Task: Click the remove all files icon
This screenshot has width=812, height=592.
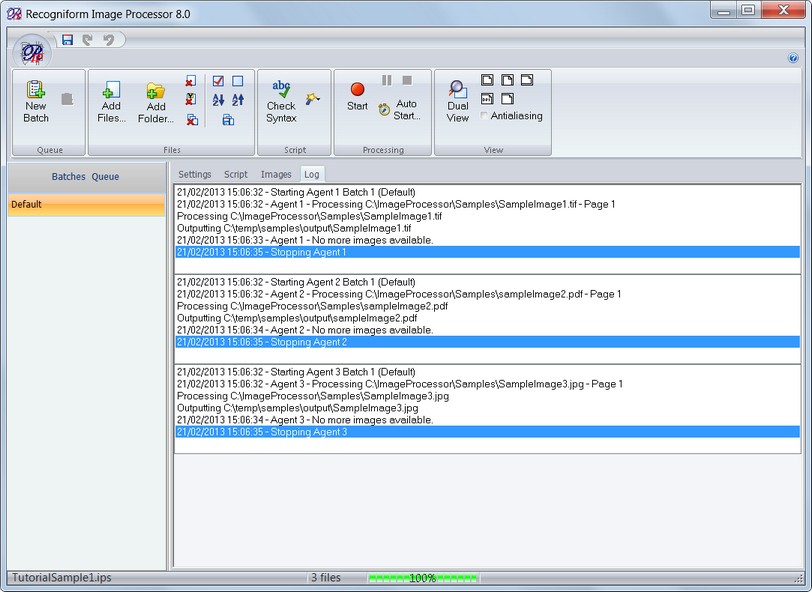Action: (192, 120)
